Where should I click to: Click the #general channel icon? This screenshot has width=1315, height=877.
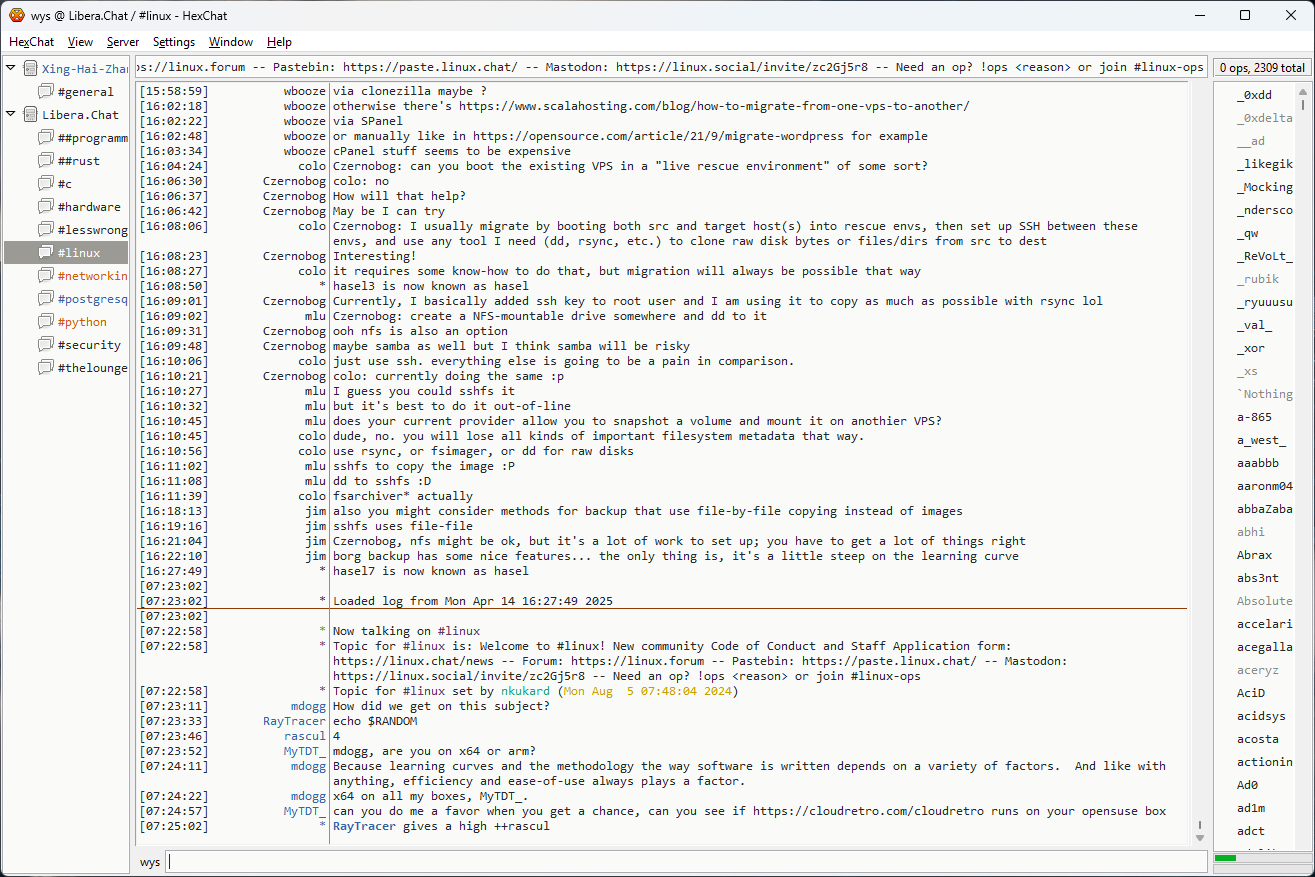(x=46, y=92)
